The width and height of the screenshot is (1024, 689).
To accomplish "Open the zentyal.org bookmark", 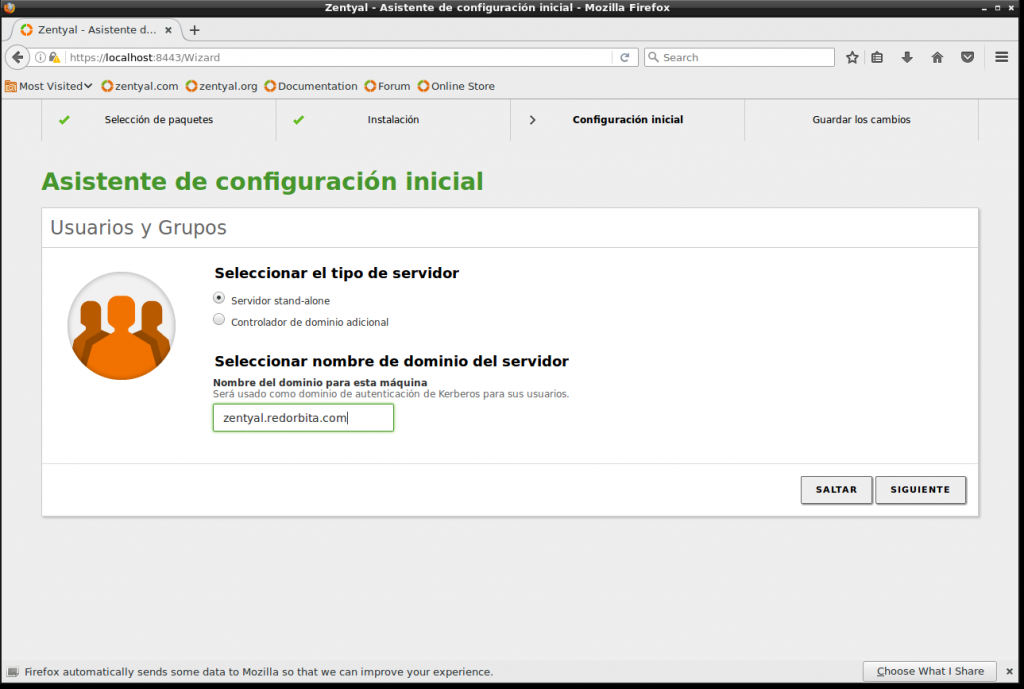I will pyautogui.click(x=221, y=86).
